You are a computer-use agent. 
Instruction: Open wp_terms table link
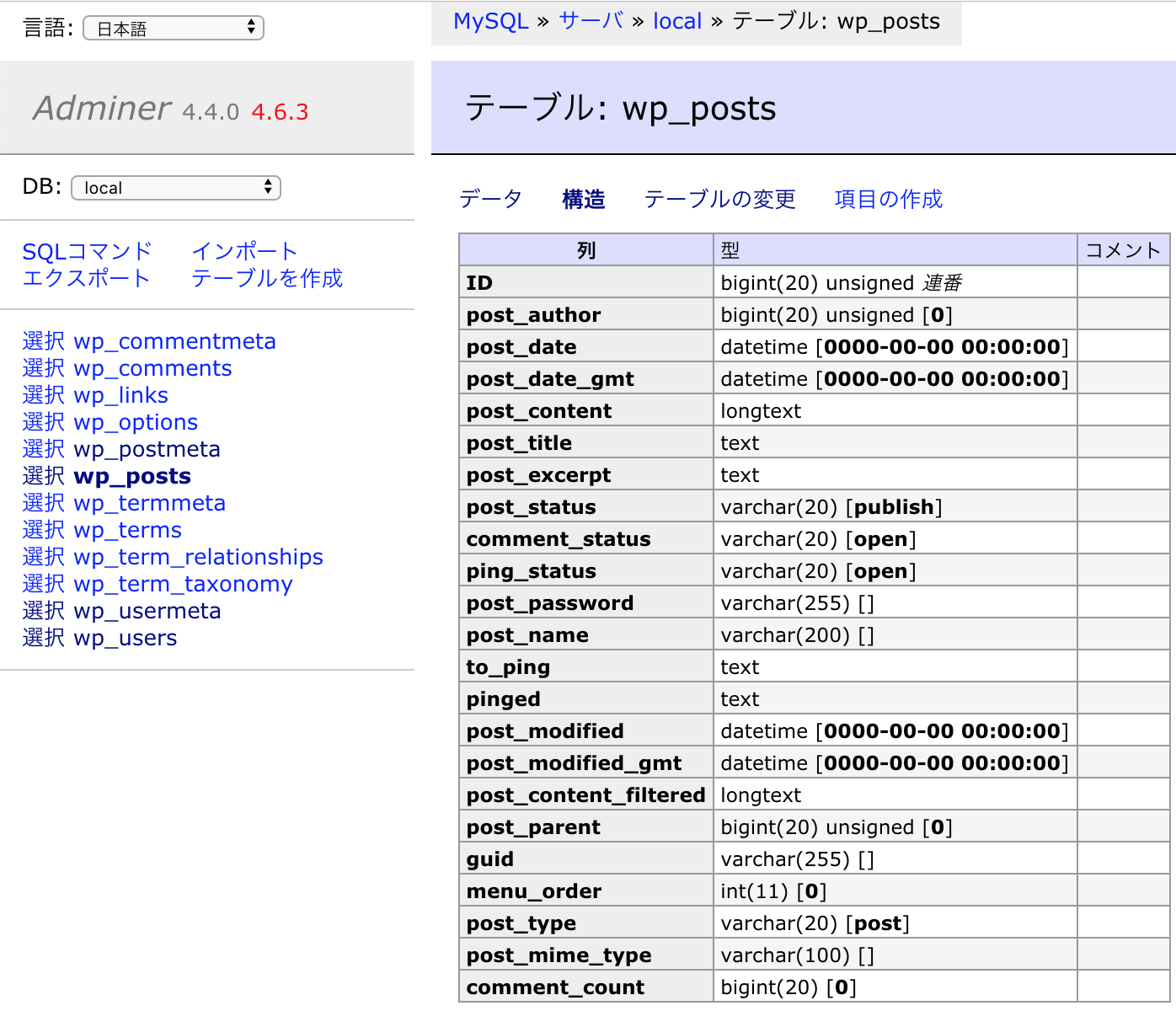127,530
